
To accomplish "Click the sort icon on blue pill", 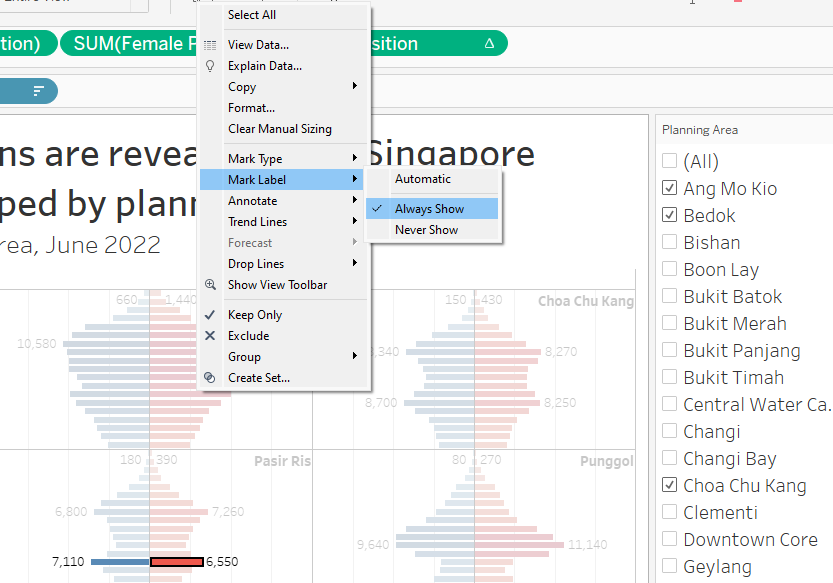I will click(x=39, y=91).
